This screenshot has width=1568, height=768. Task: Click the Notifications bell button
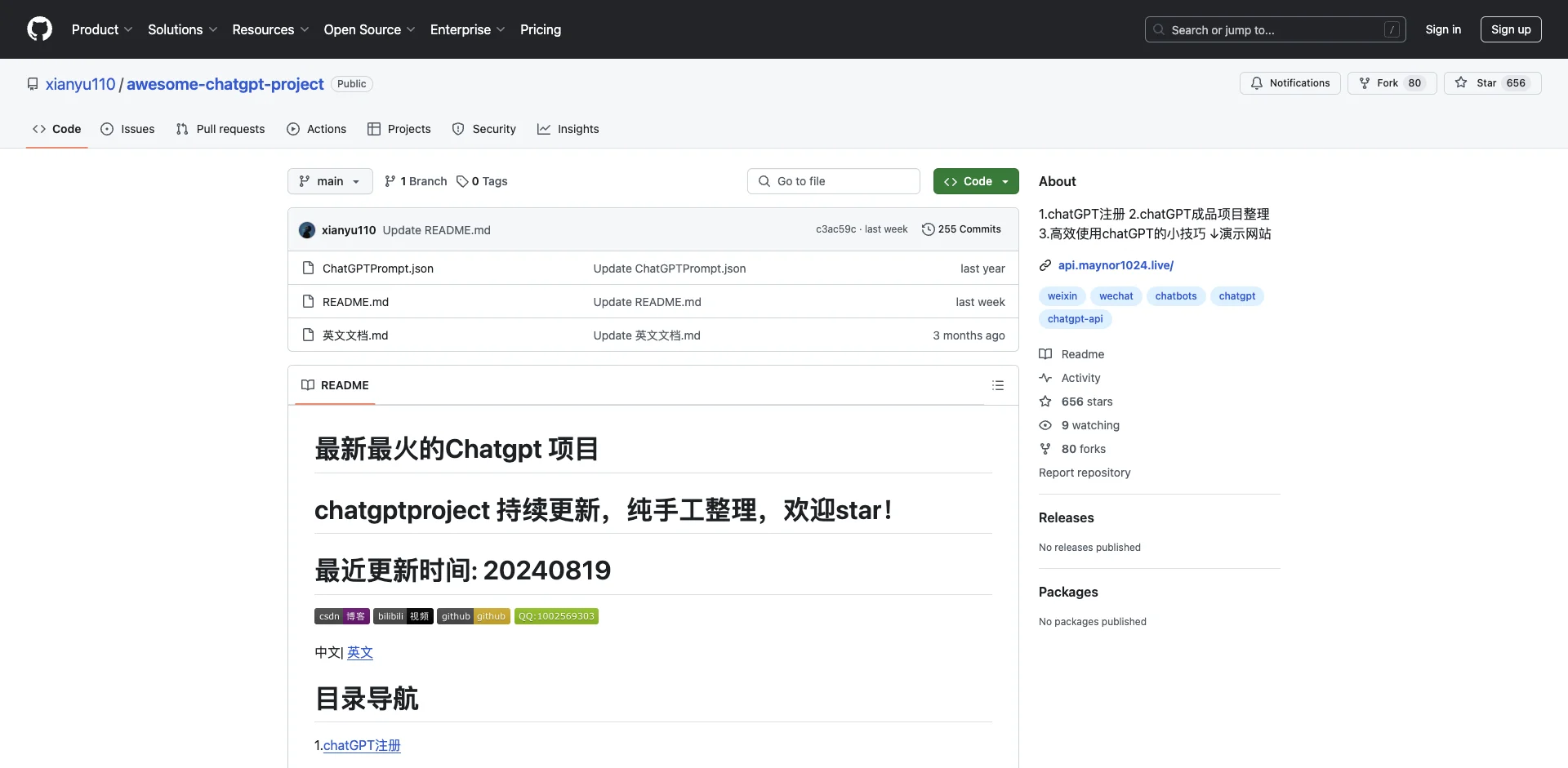tap(1290, 83)
